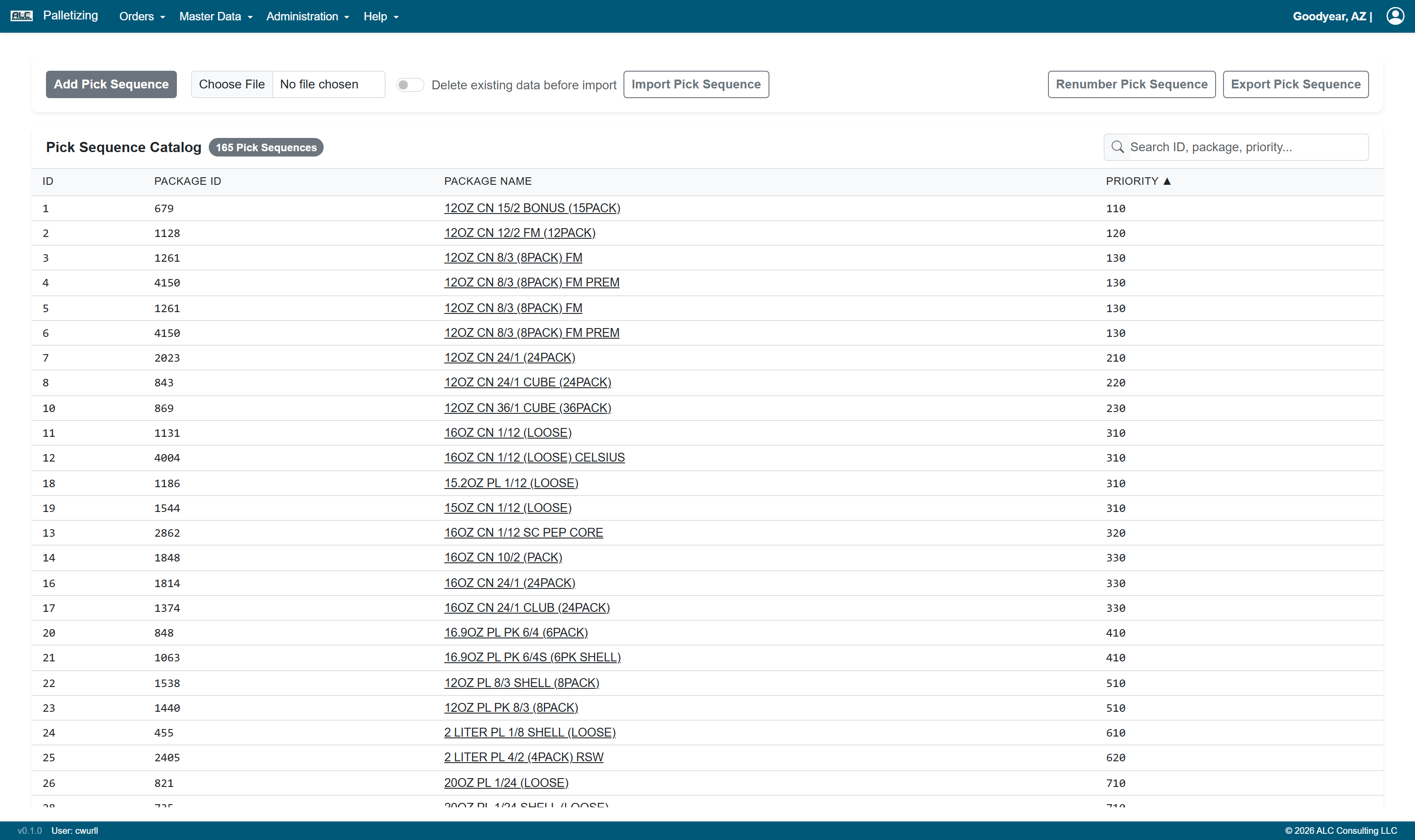Select priority value 110
This screenshot has height=840, width=1415.
tap(1116, 209)
